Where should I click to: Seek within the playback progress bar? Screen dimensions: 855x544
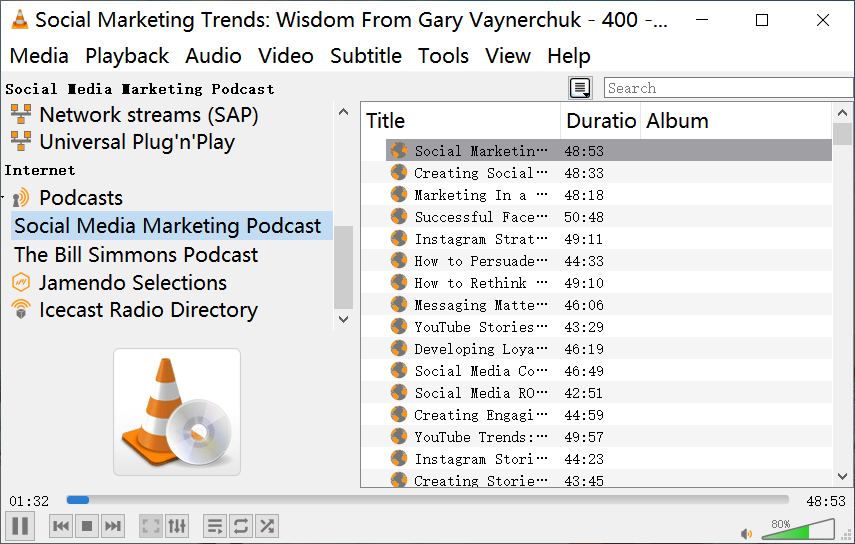(x=428, y=500)
